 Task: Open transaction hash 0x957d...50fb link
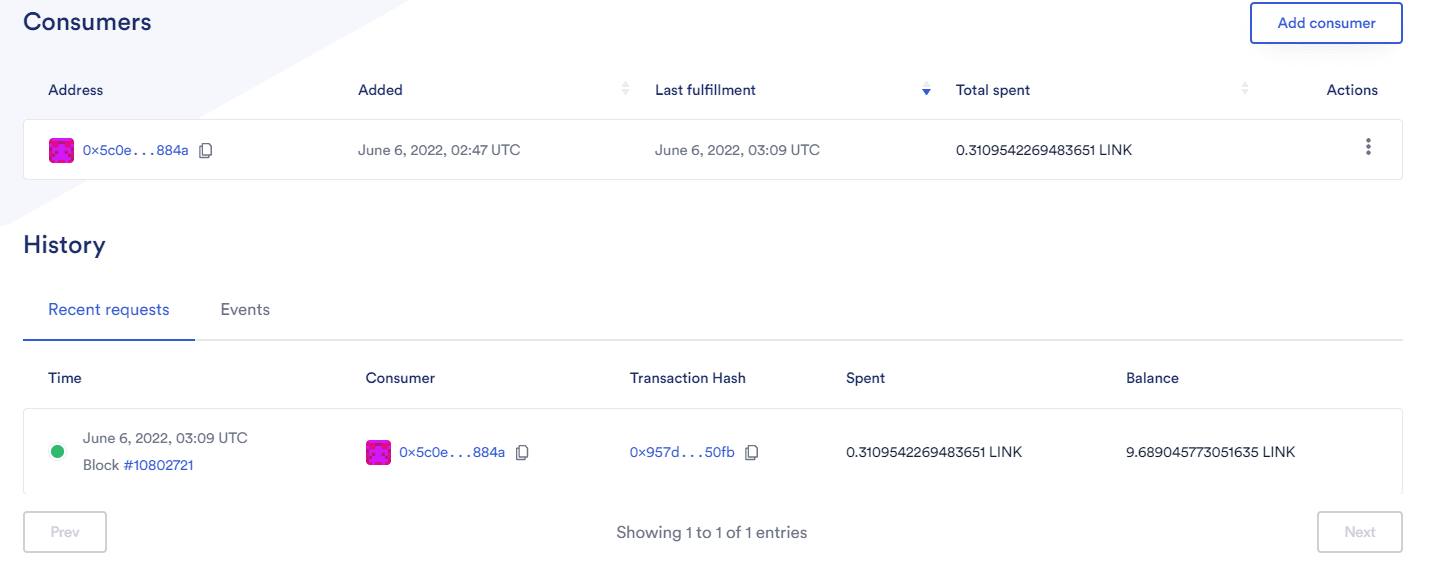682,453
